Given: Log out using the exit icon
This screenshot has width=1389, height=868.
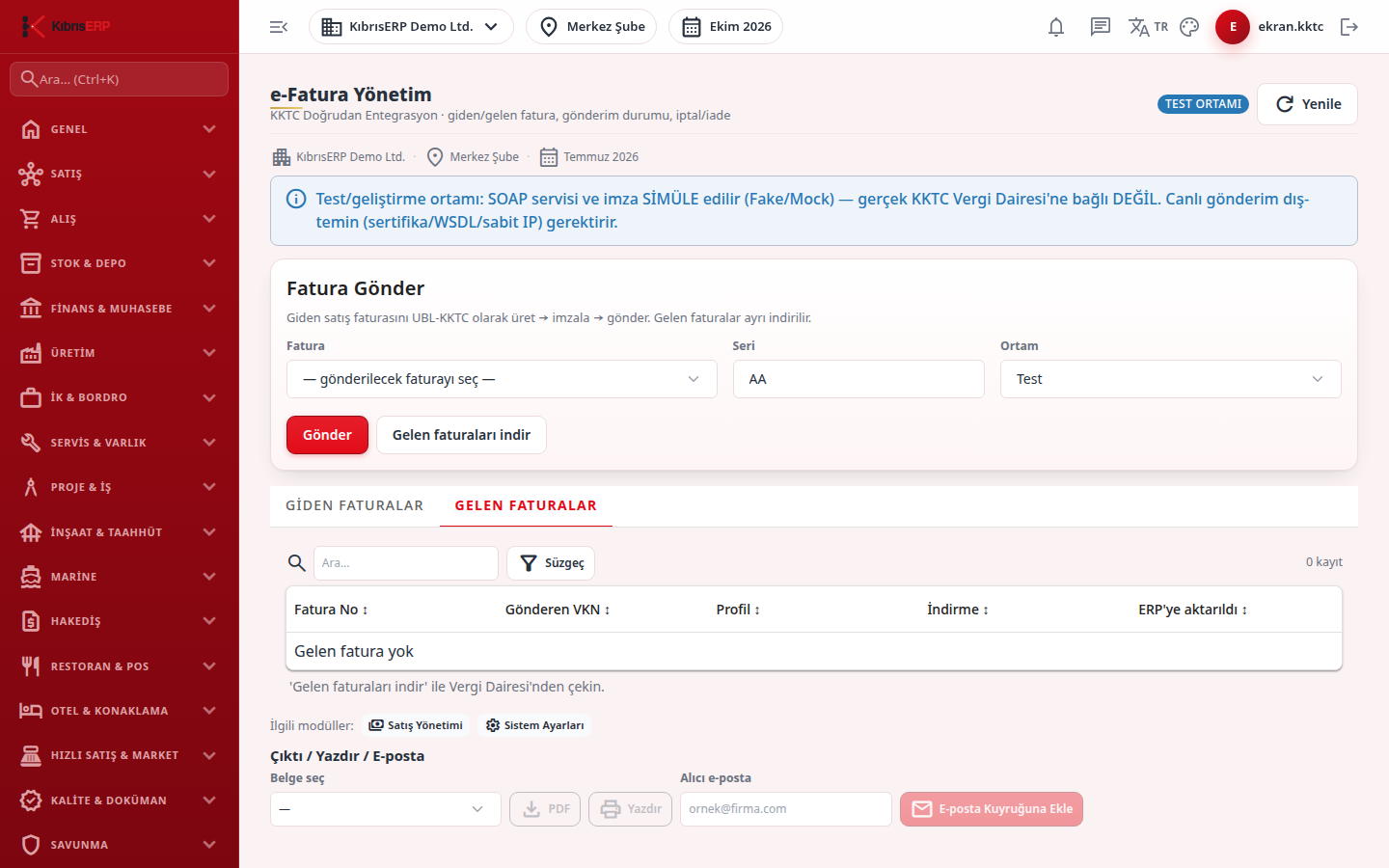Looking at the screenshot, I should pyautogui.click(x=1349, y=27).
